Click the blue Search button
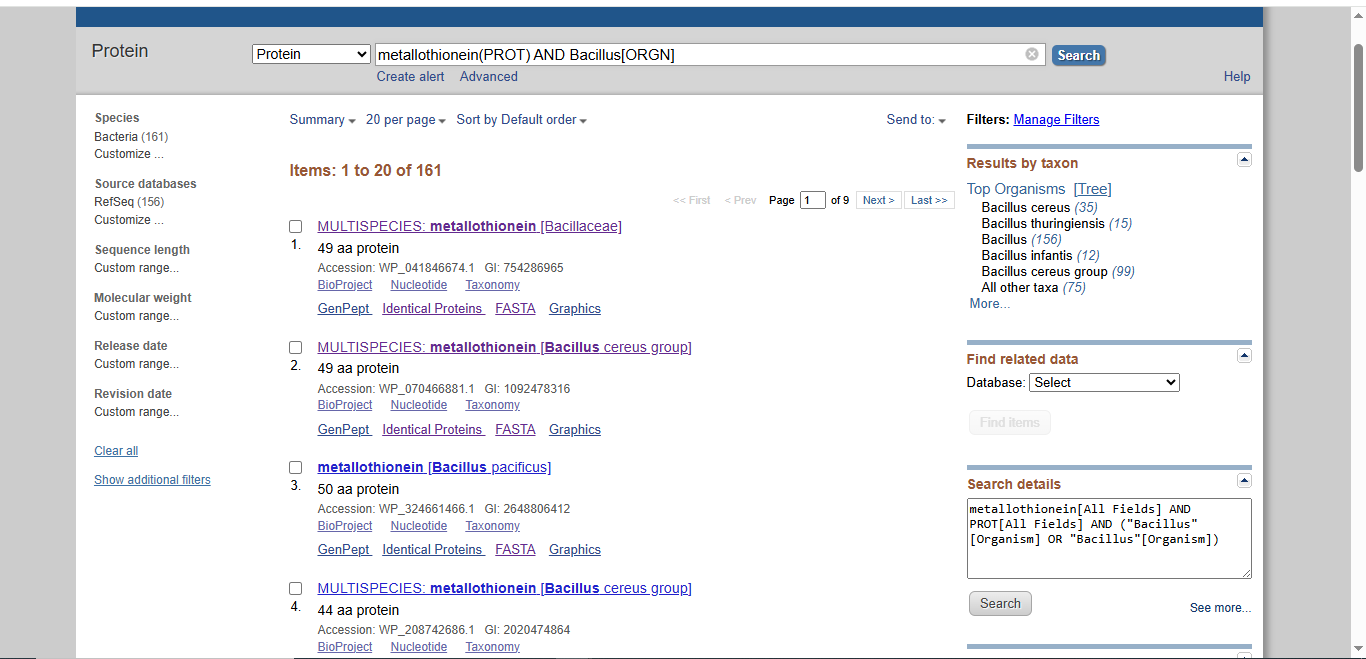Viewport: 1366px width, 659px height. pos(1078,56)
